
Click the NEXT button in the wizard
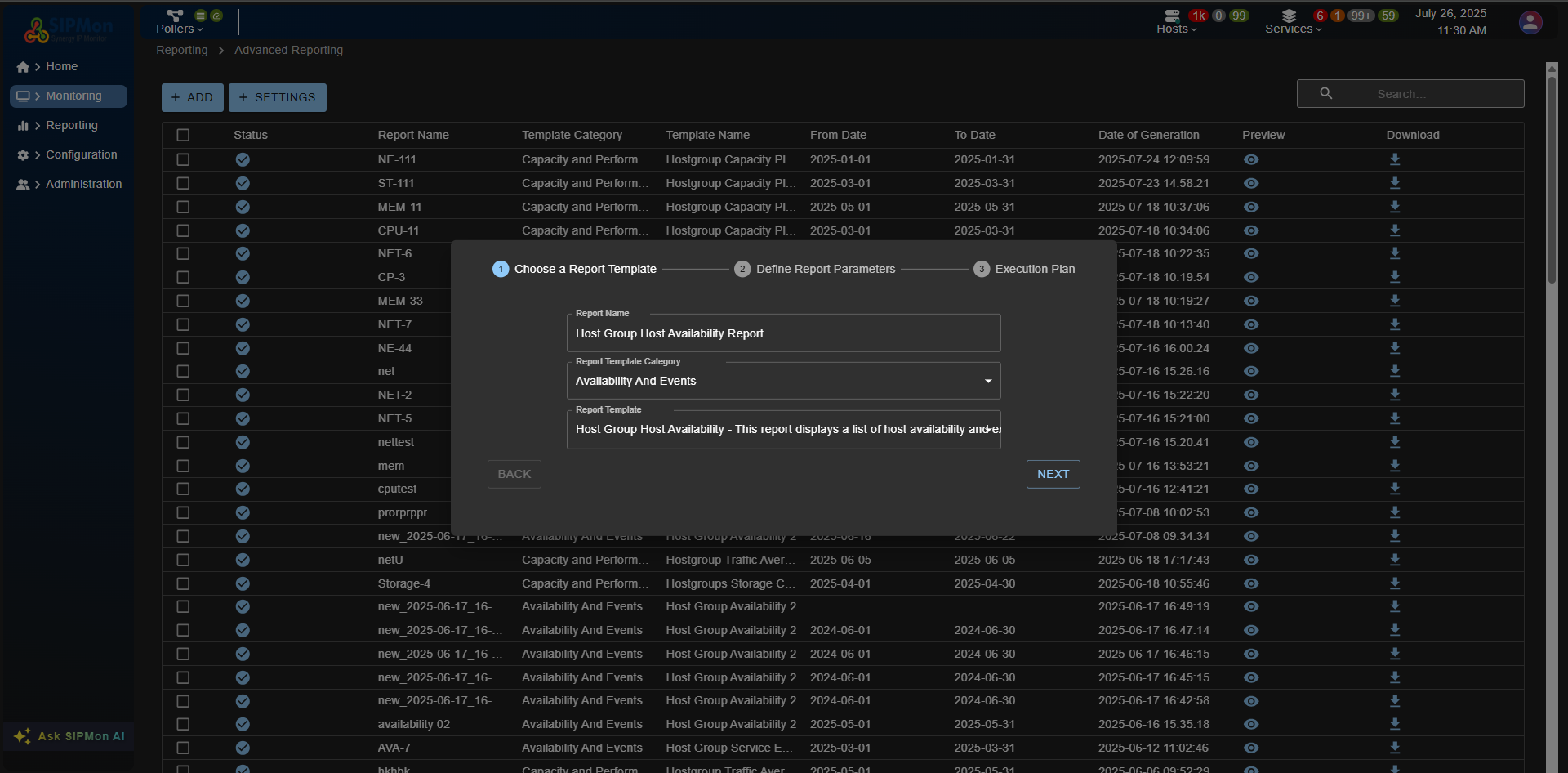tap(1053, 474)
